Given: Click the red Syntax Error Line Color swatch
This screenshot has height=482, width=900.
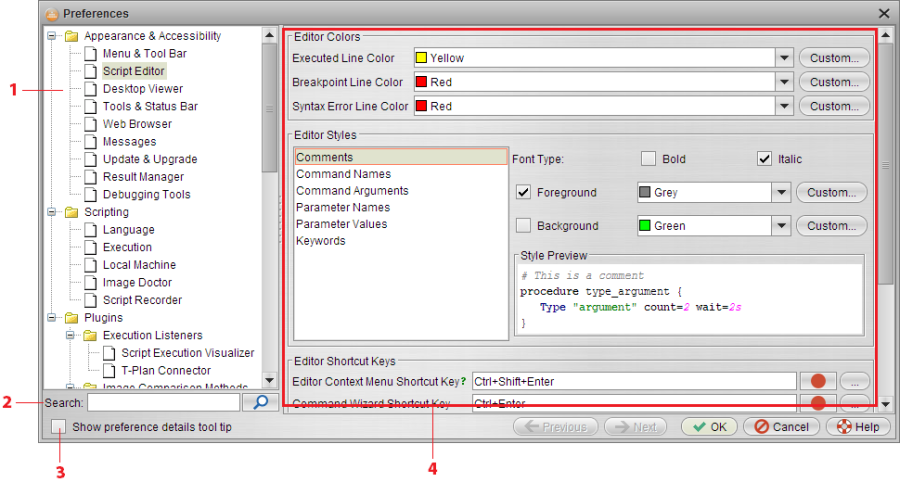Looking at the screenshot, I should tap(422, 106).
